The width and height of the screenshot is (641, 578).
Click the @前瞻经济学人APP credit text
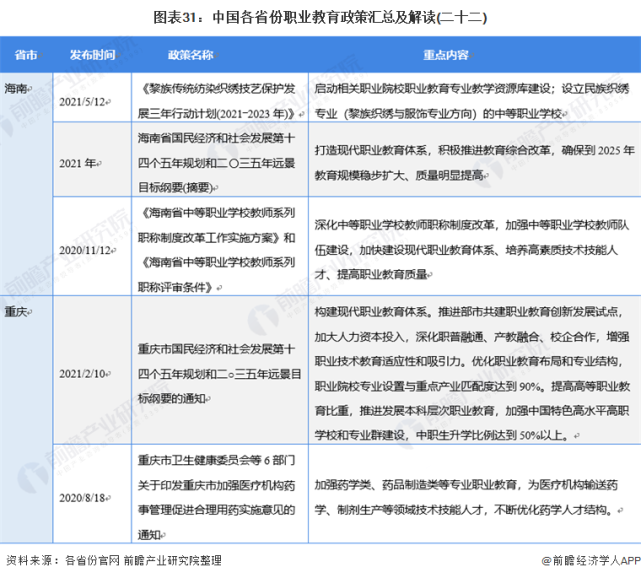pyautogui.click(x=591, y=561)
